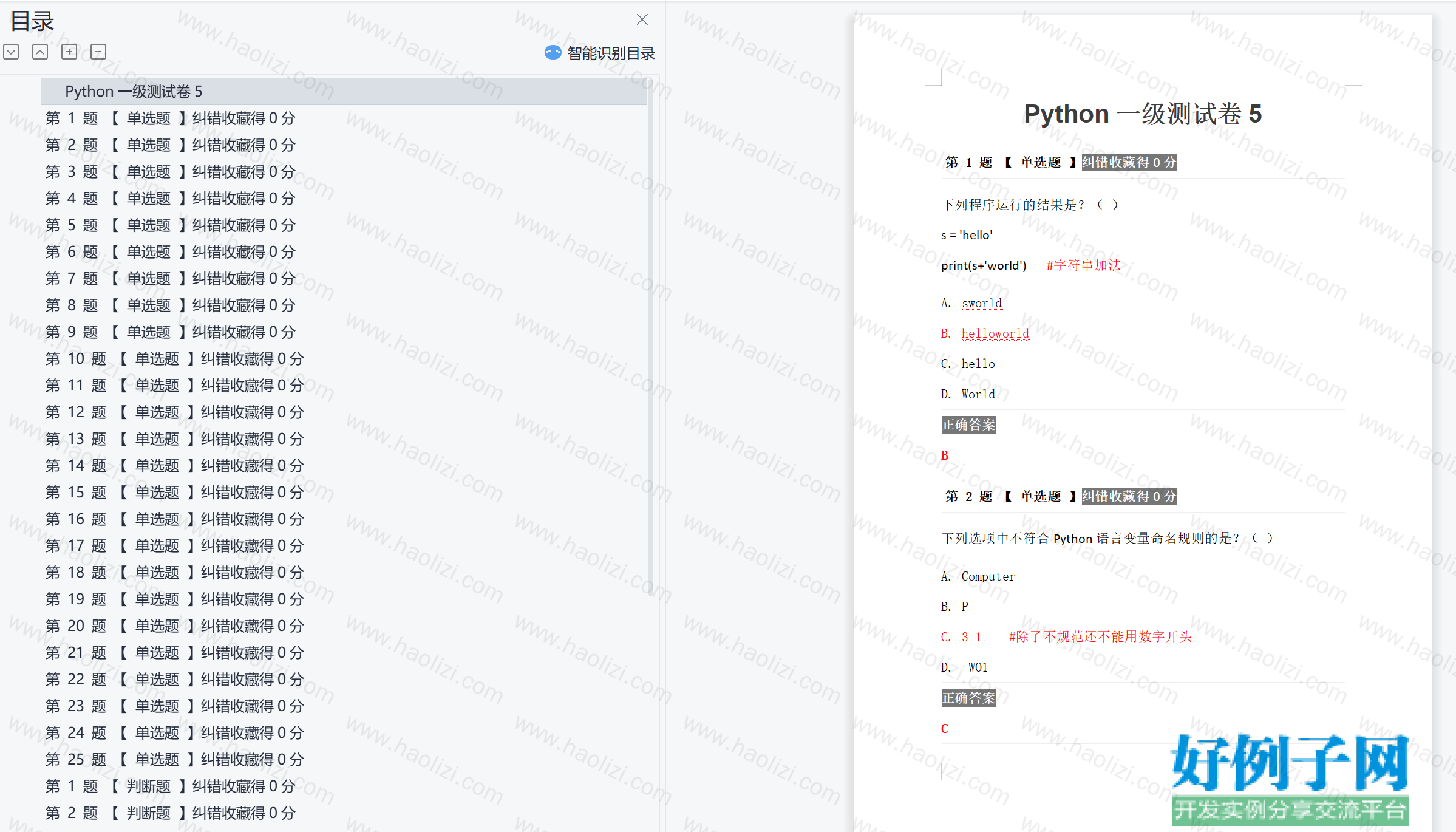Select outline entry 第 9 题 【单选题】
This screenshot has height=832, width=1456.
tap(171, 332)
